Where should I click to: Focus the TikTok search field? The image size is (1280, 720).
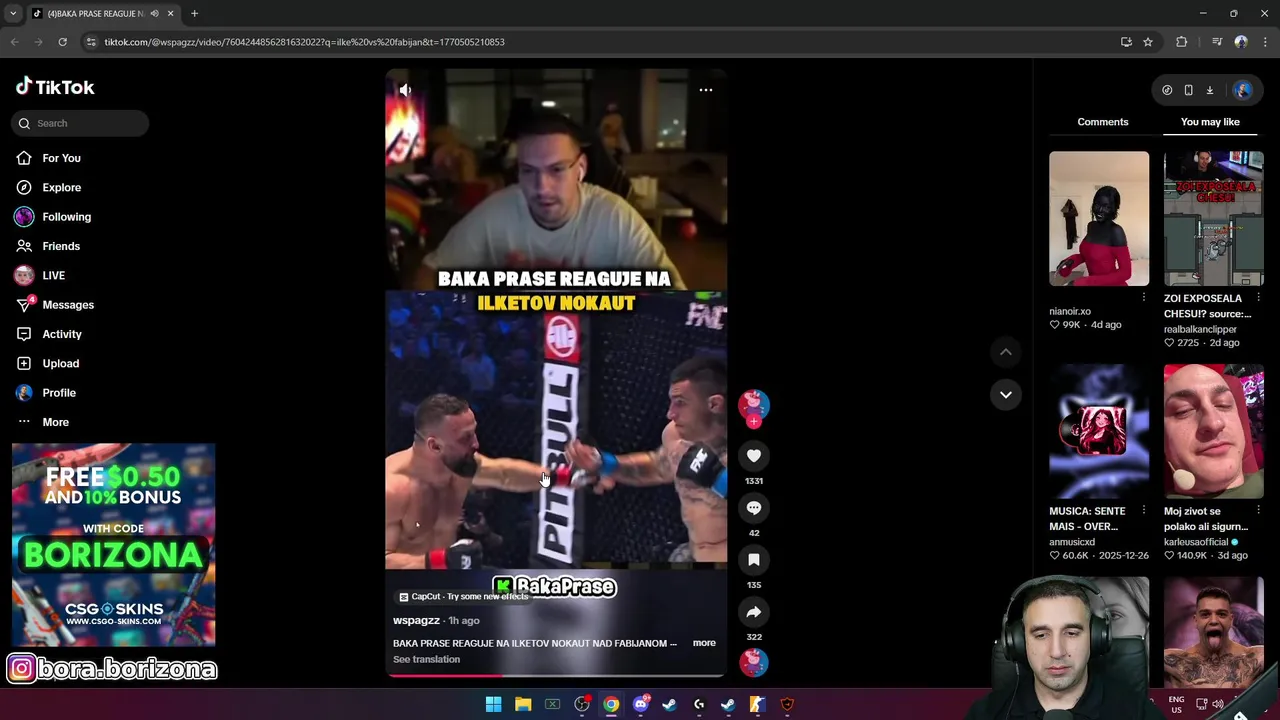tap(80, 123)
